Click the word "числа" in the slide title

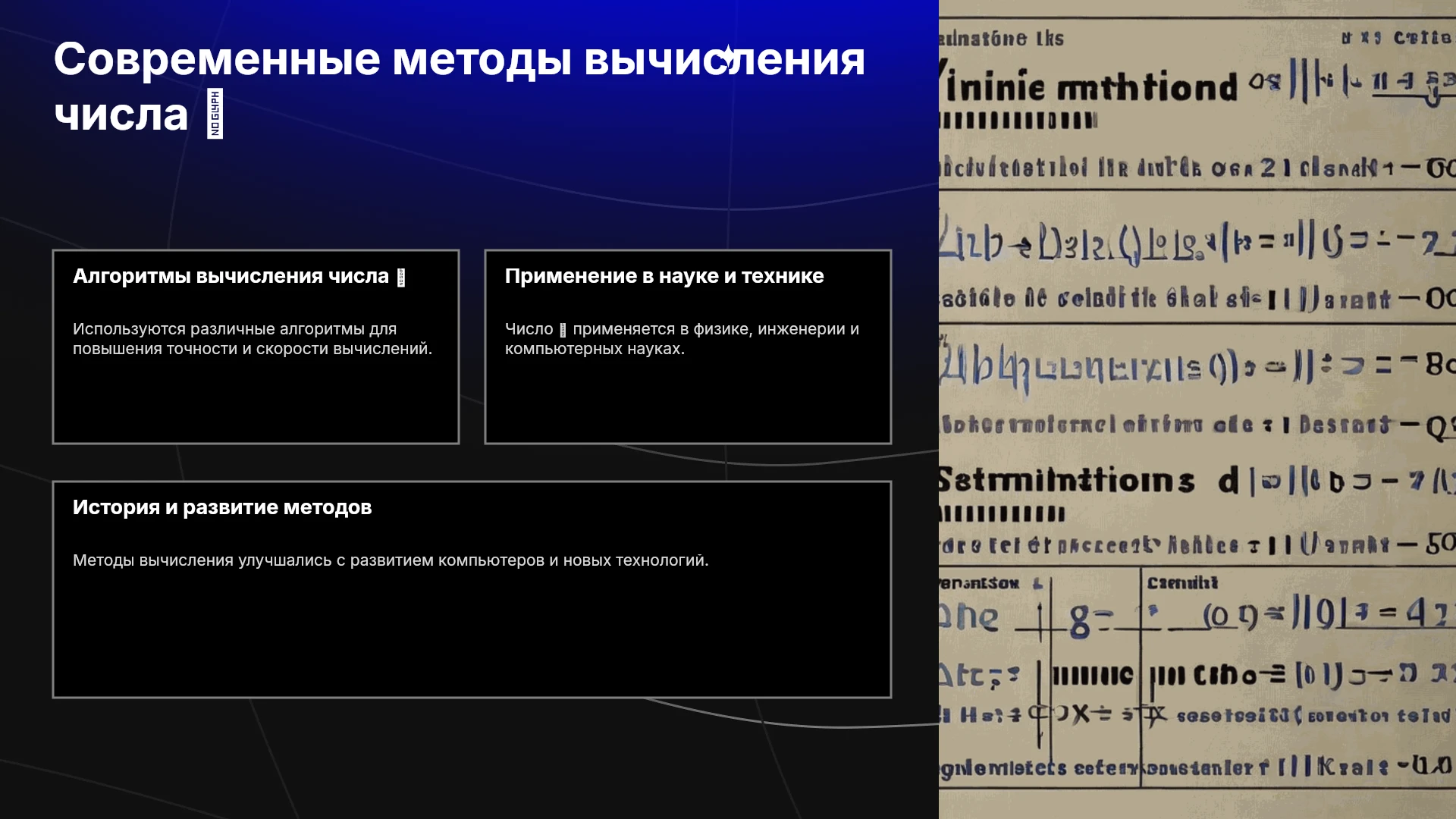(121, 115)
